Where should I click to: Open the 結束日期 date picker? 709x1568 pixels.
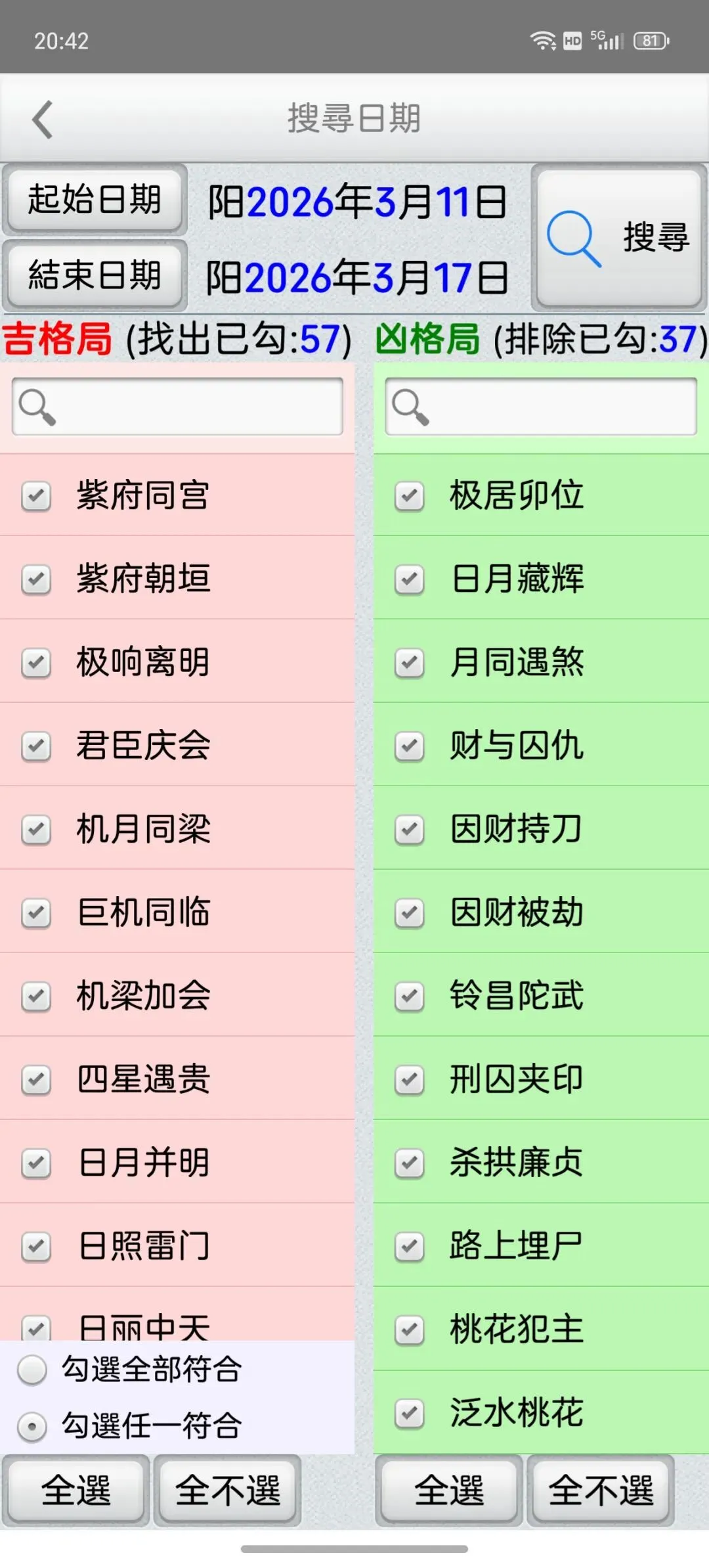coord(95,275)
